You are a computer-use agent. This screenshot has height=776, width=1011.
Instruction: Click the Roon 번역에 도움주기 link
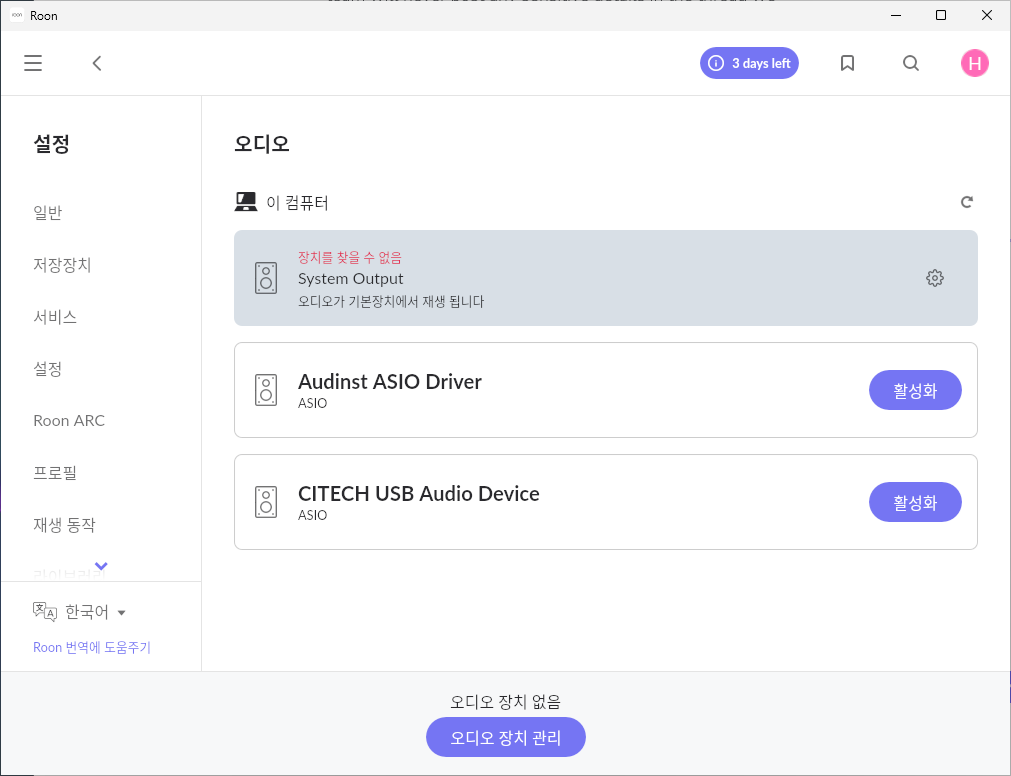pyautogui.click(x=92, y=647)
